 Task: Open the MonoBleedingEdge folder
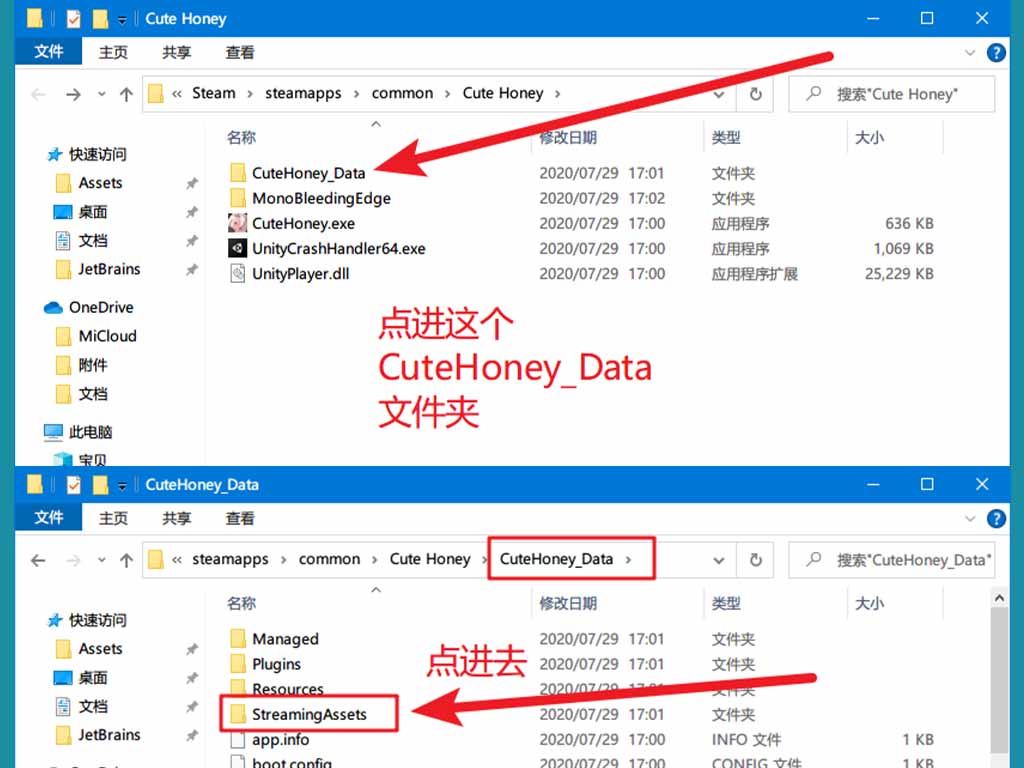coord(321,198)
